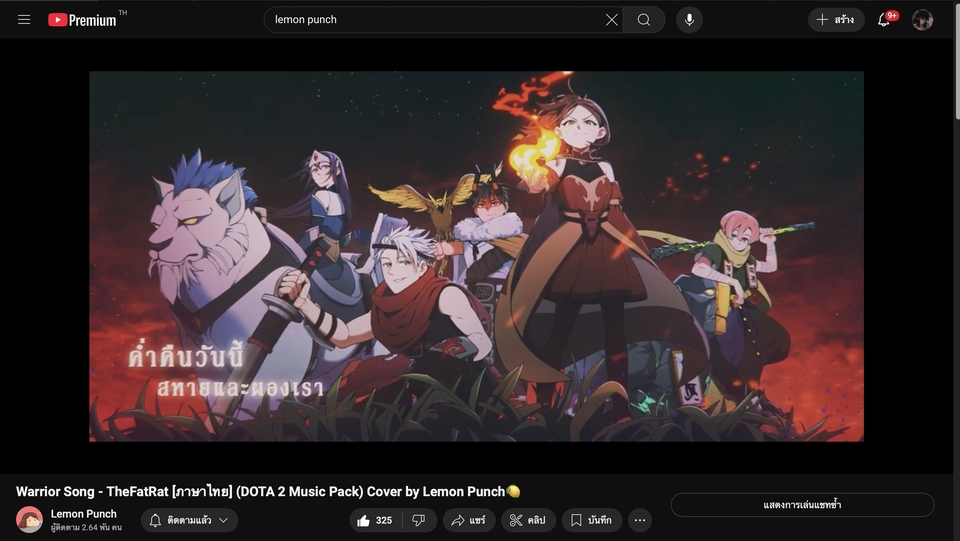Share the video (แชร์)

coord(468,520)
